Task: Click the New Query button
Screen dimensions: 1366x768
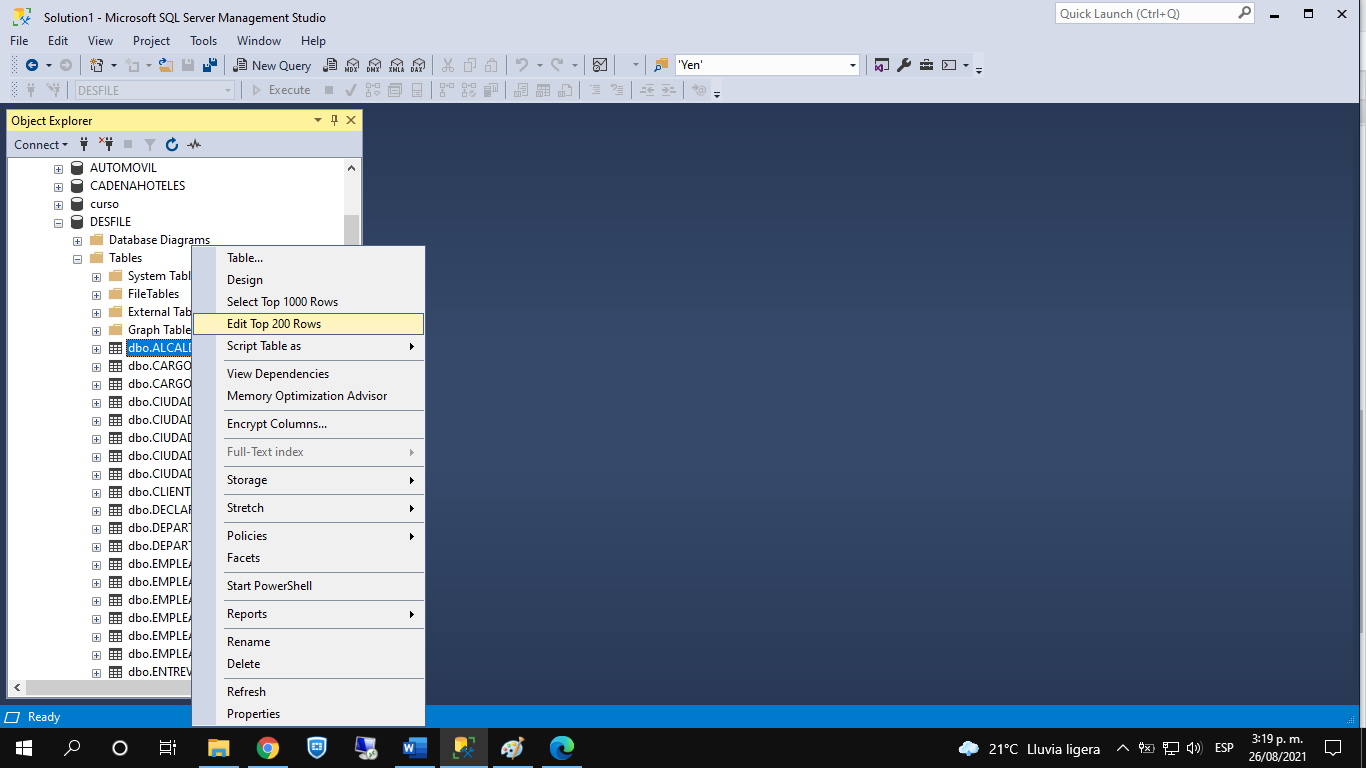Action: 272,65
